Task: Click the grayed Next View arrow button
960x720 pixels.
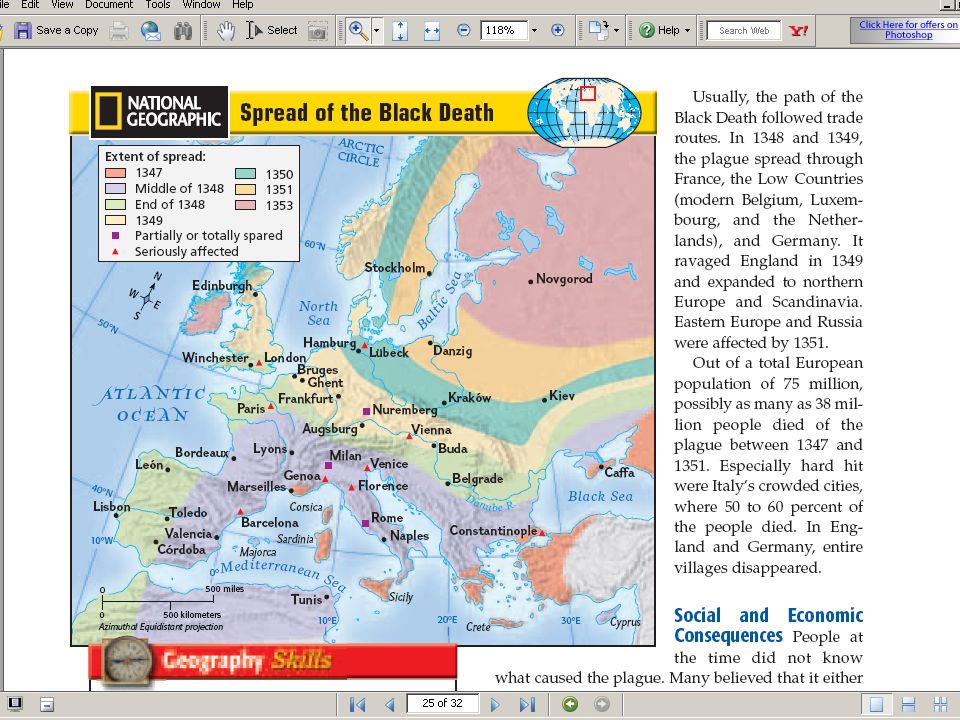Action: pos(602,704)
